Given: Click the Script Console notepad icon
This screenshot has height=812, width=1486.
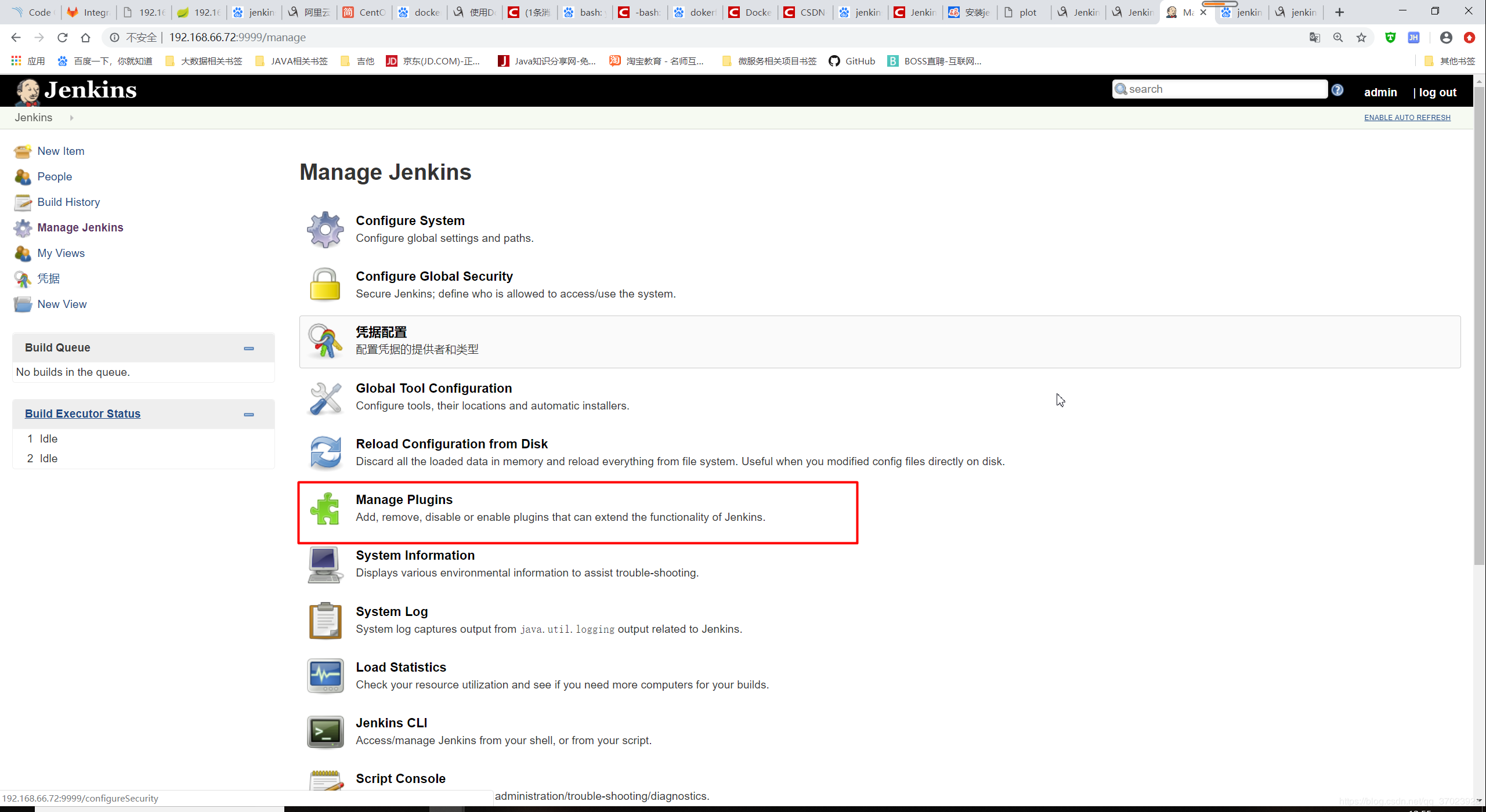Looking at the screenshot, I should 325,780.
